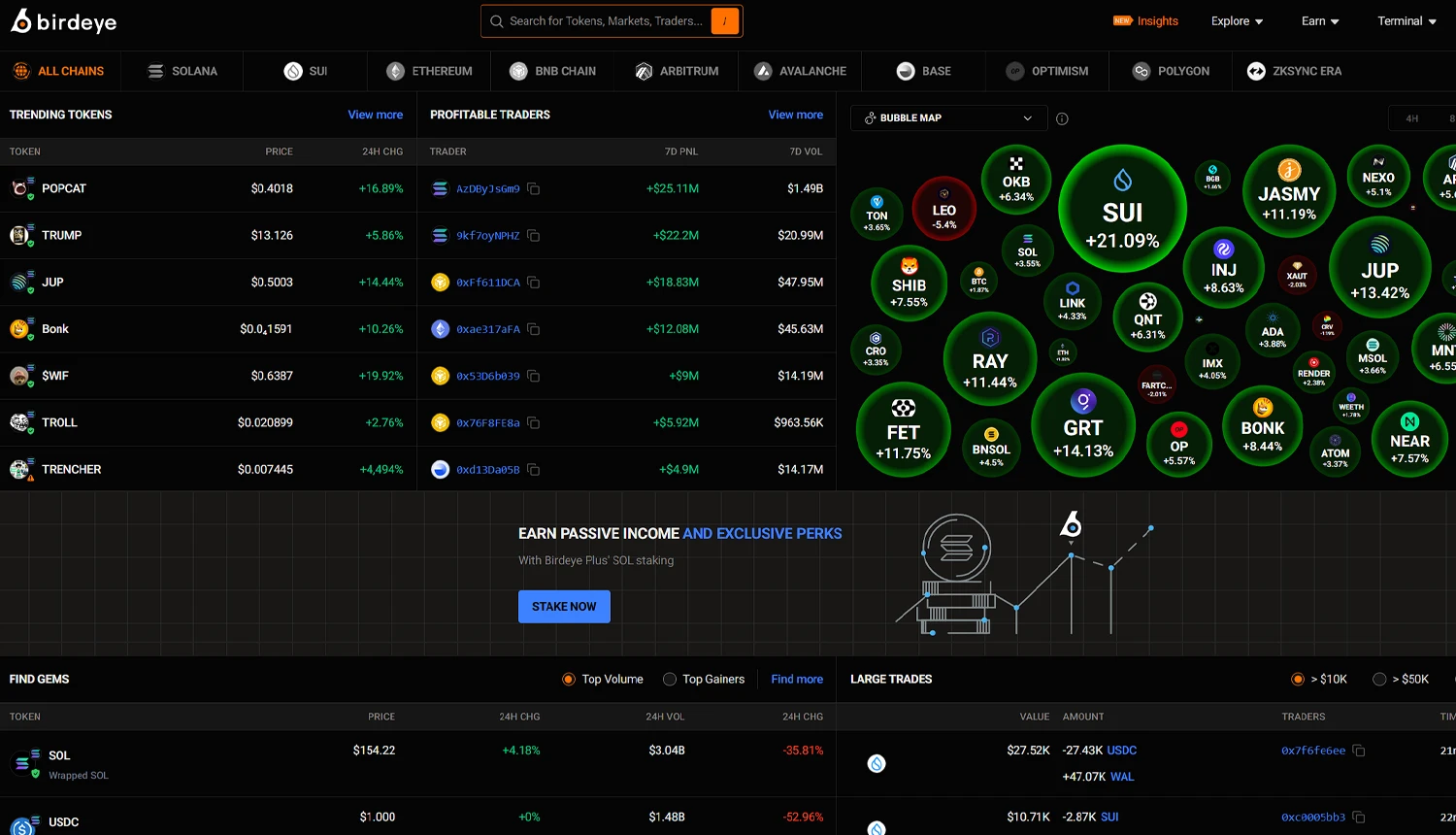This screenshot has height=835, width=1456.
Task: Select > $10K large trades filter
Action: (x=1298, y=680)
